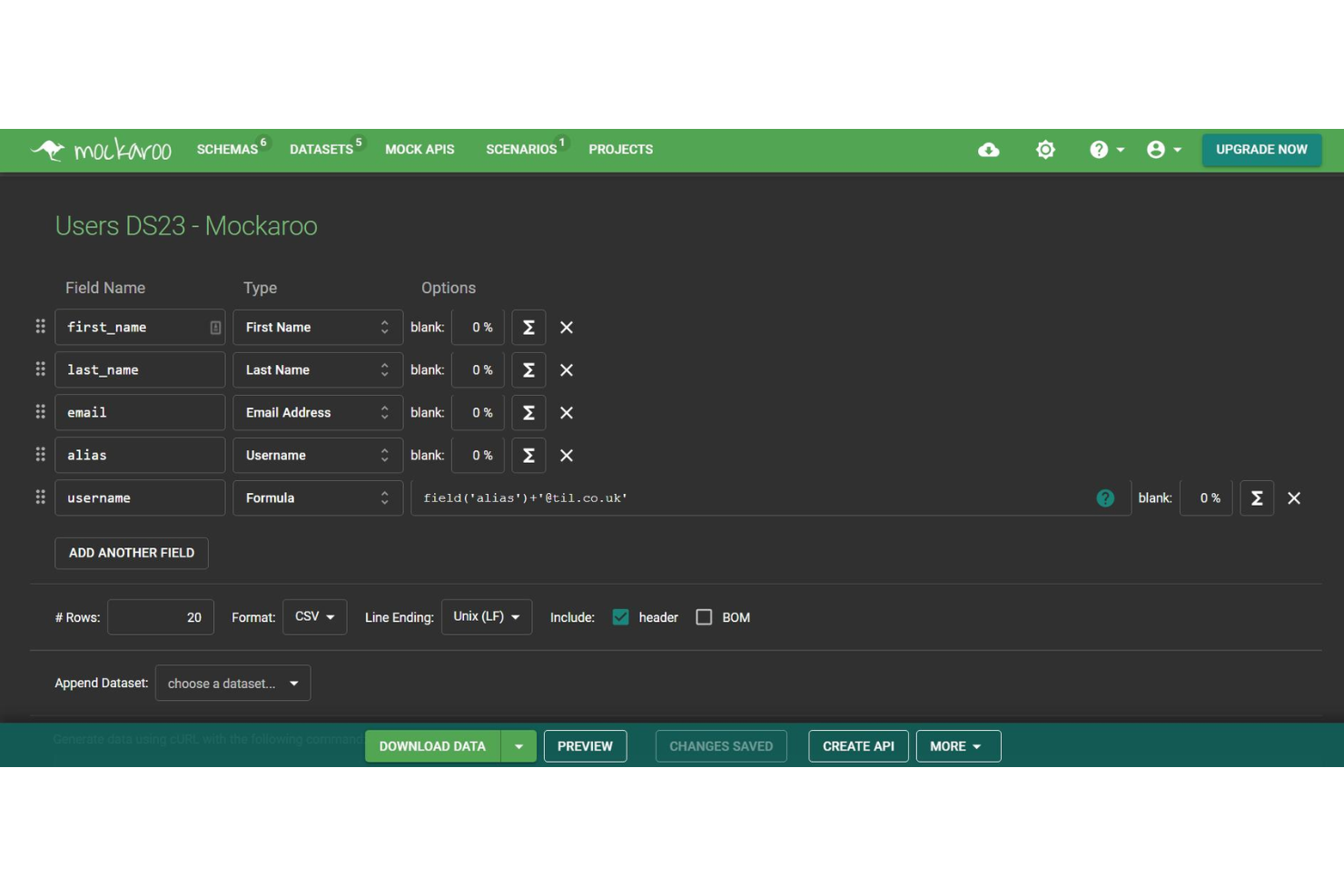Open the formula sigma for the email row
Viewport: 1344px width, 896px height.
529,413
